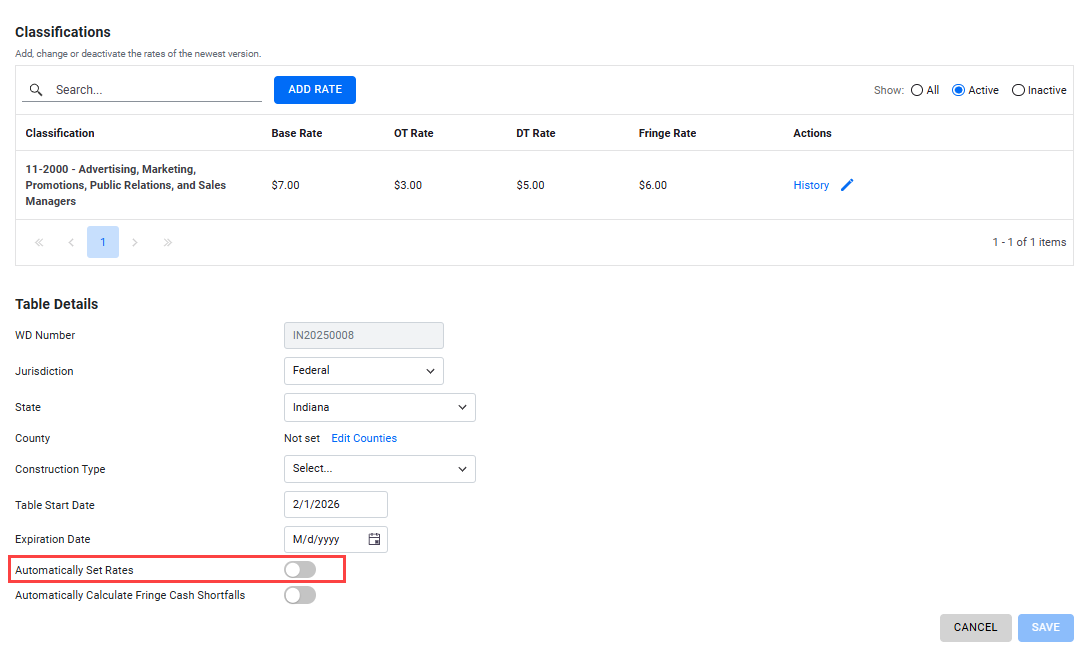Click the search magnifier icon

pos(36,90)
